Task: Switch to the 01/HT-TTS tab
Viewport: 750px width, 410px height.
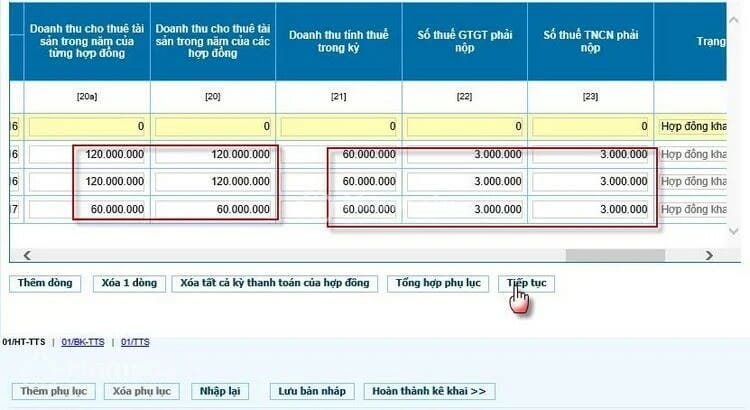Action: pyautogui.click(x=24, y=342)
